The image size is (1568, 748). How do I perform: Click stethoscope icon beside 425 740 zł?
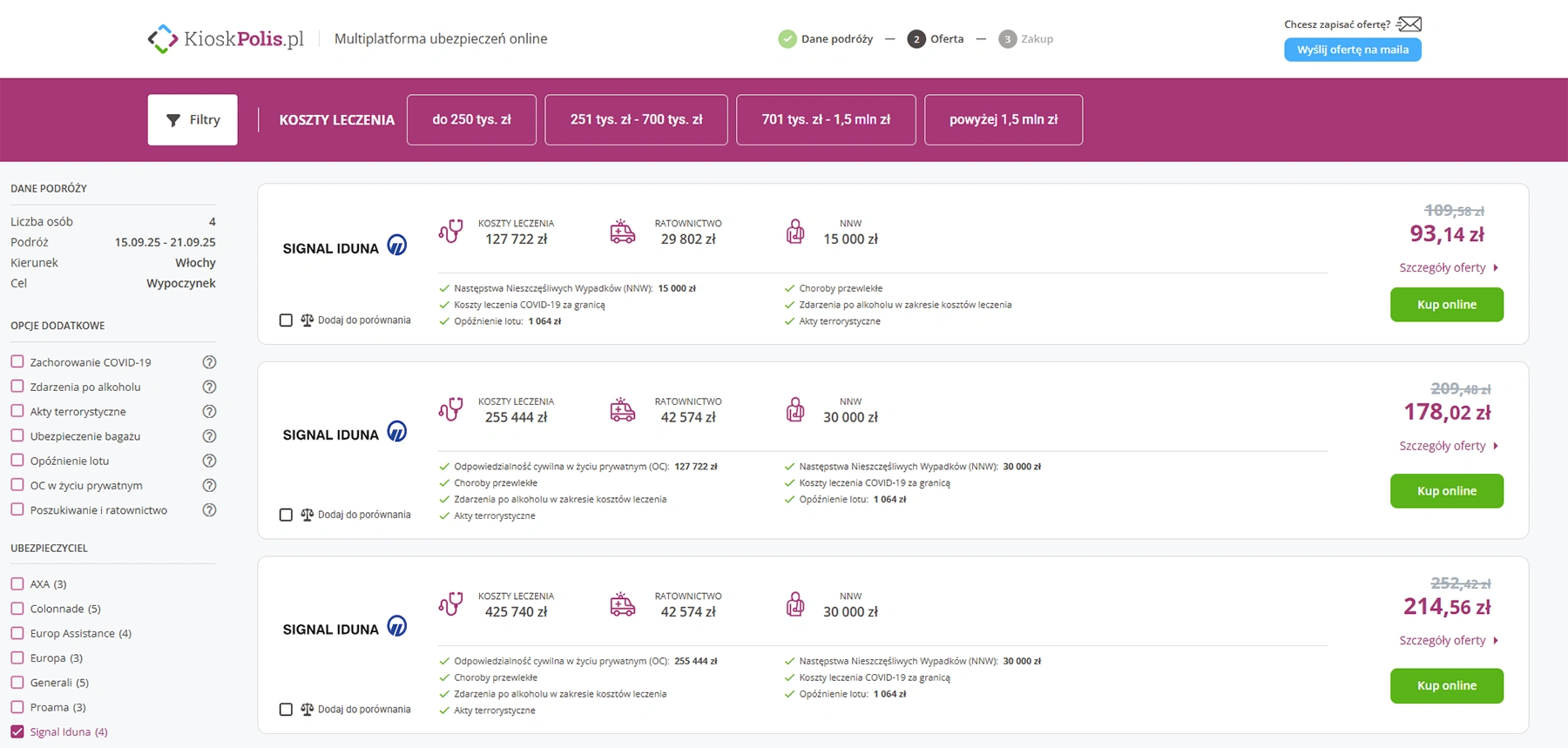(x=450, y=603)
